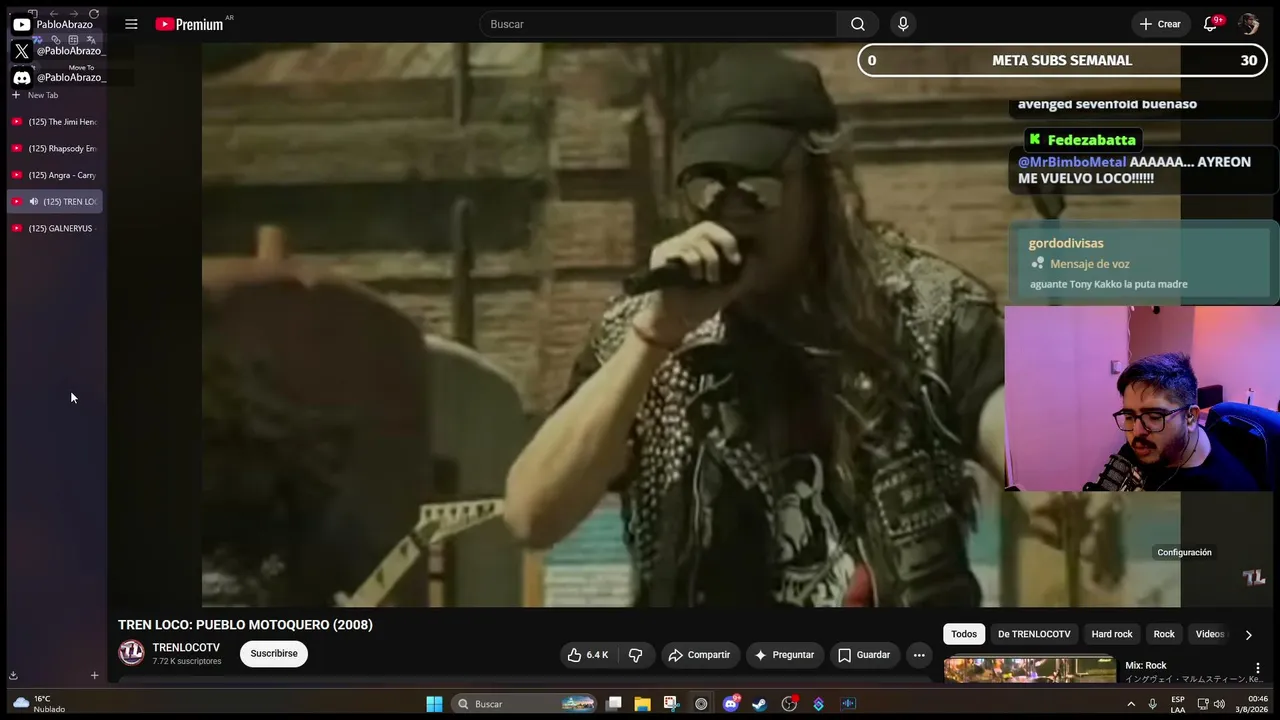Open the YouTube notifications bell
The width and height of the screenshot is (1280, 720).
[1210, 24]
